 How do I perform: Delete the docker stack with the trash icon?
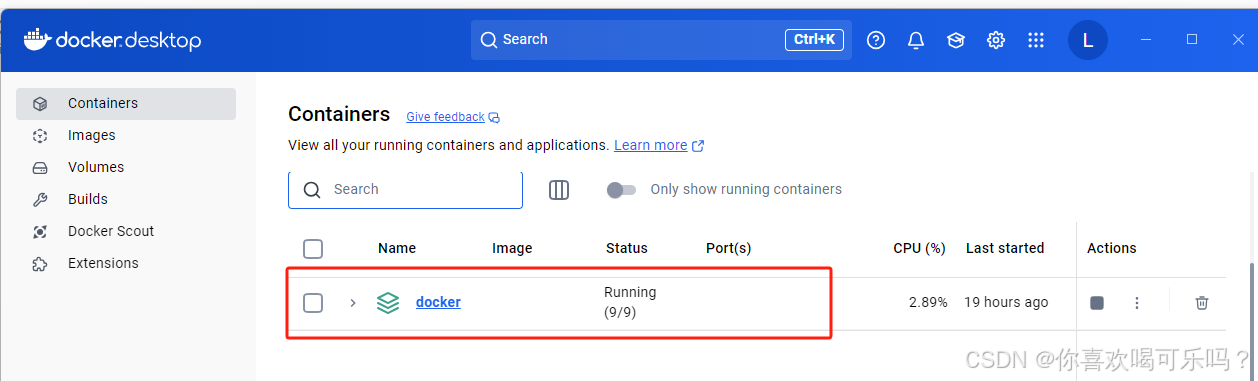1202,303
